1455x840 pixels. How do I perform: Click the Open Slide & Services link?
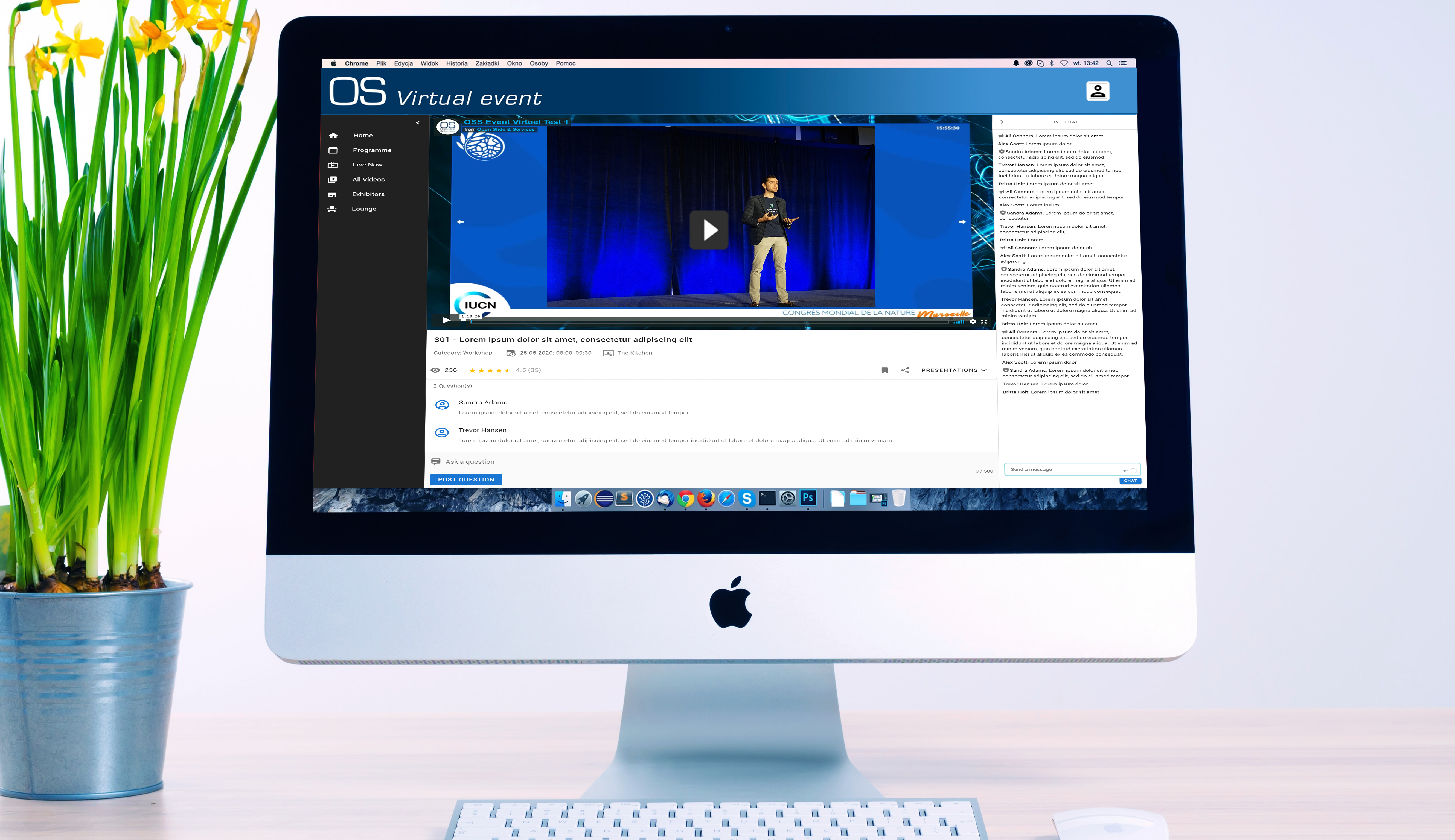coord(506,129)
